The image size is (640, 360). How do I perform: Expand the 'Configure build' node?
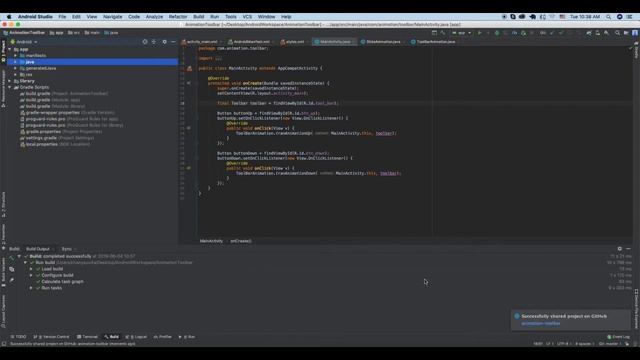pos(31,275)
